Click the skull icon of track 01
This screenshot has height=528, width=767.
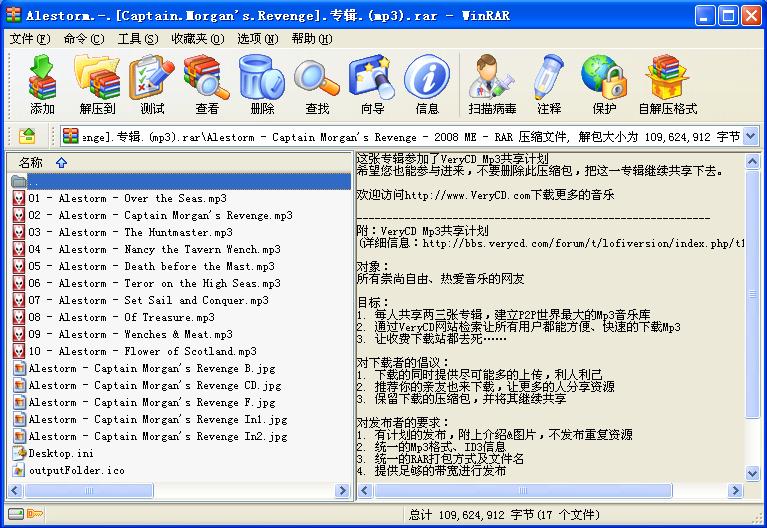pyautogui.click(x=19, y=198)
